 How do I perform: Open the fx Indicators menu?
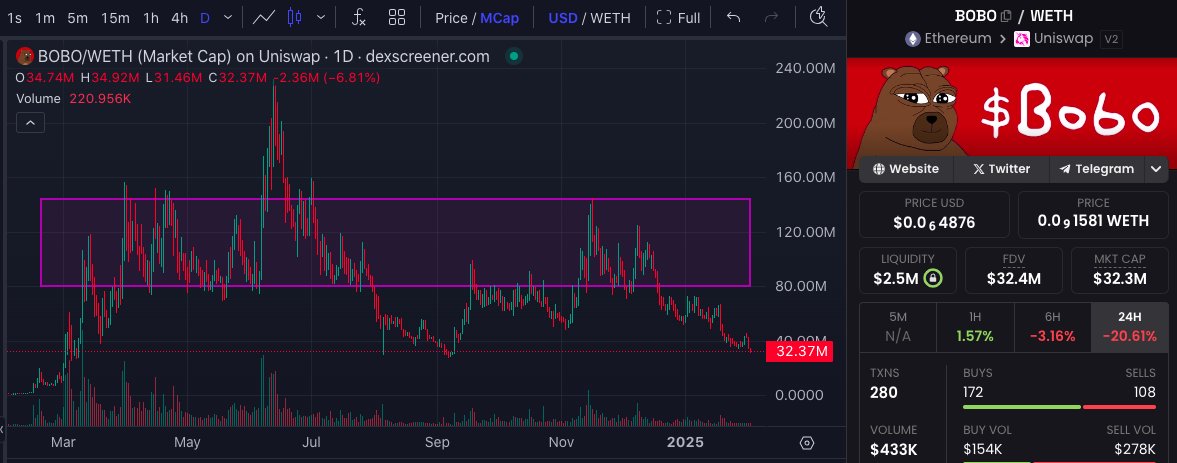coord(359,17)
